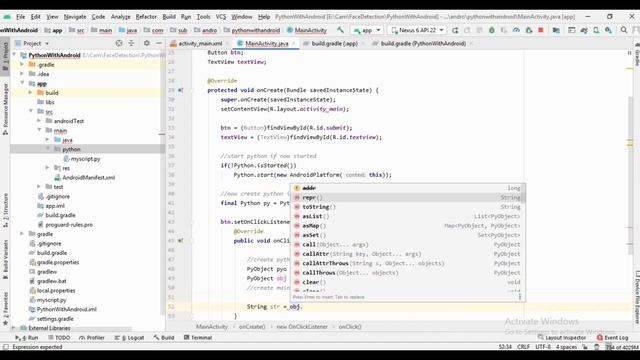Click the Debug app bug icon
This screenshot has height=360, width=640.
tap(491, 30)
